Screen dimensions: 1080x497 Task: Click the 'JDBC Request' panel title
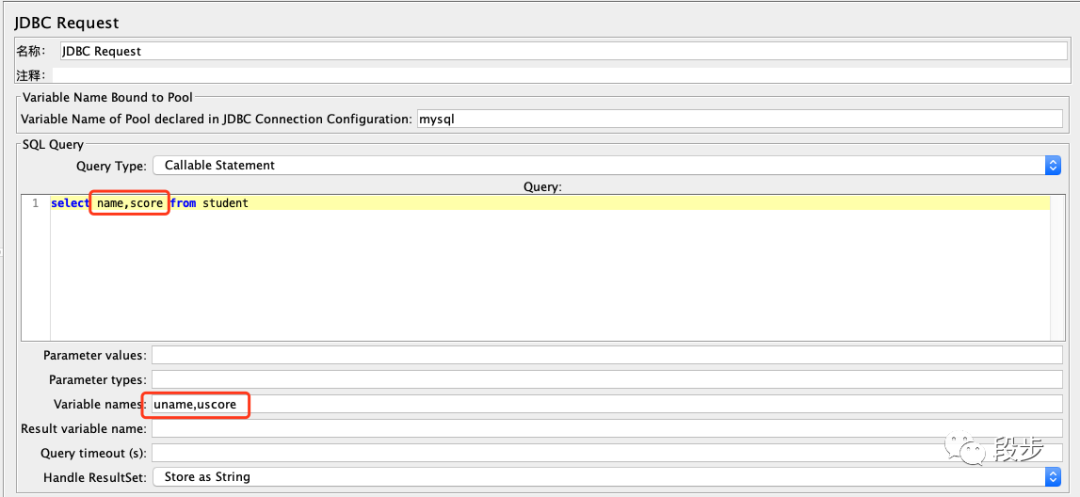coord(67,23)
